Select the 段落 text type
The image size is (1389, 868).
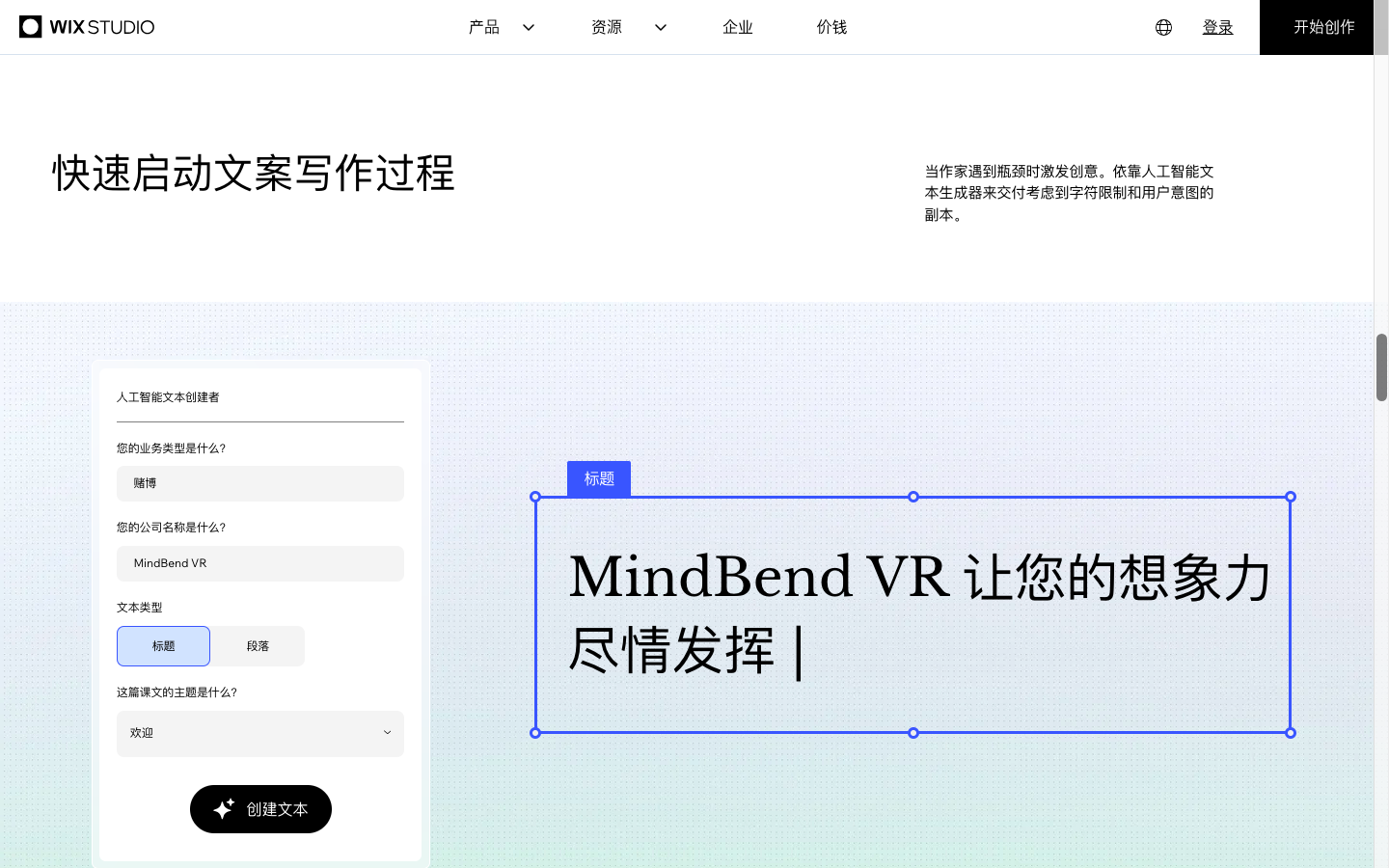(258, 646)
